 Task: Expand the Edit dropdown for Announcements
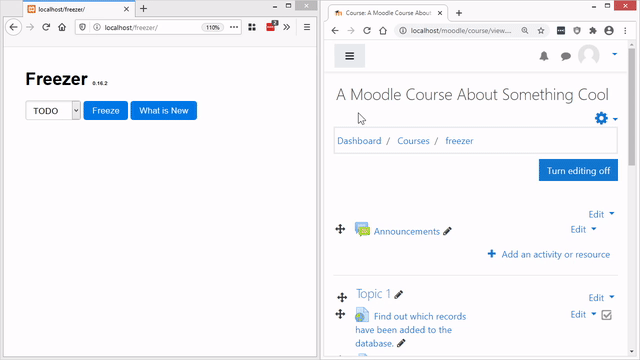[583, 229]
